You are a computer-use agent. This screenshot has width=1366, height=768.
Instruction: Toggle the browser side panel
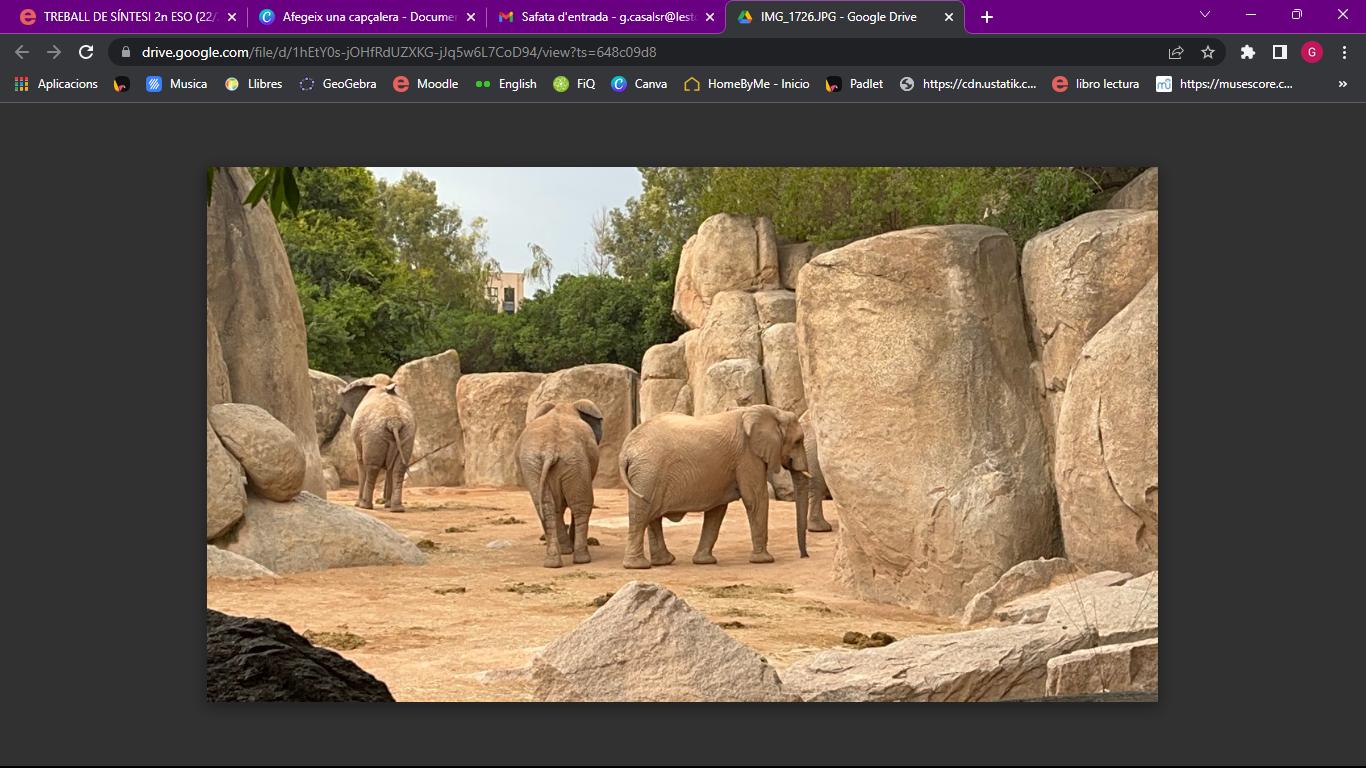pyautogui.click(x=1279, y=52)
